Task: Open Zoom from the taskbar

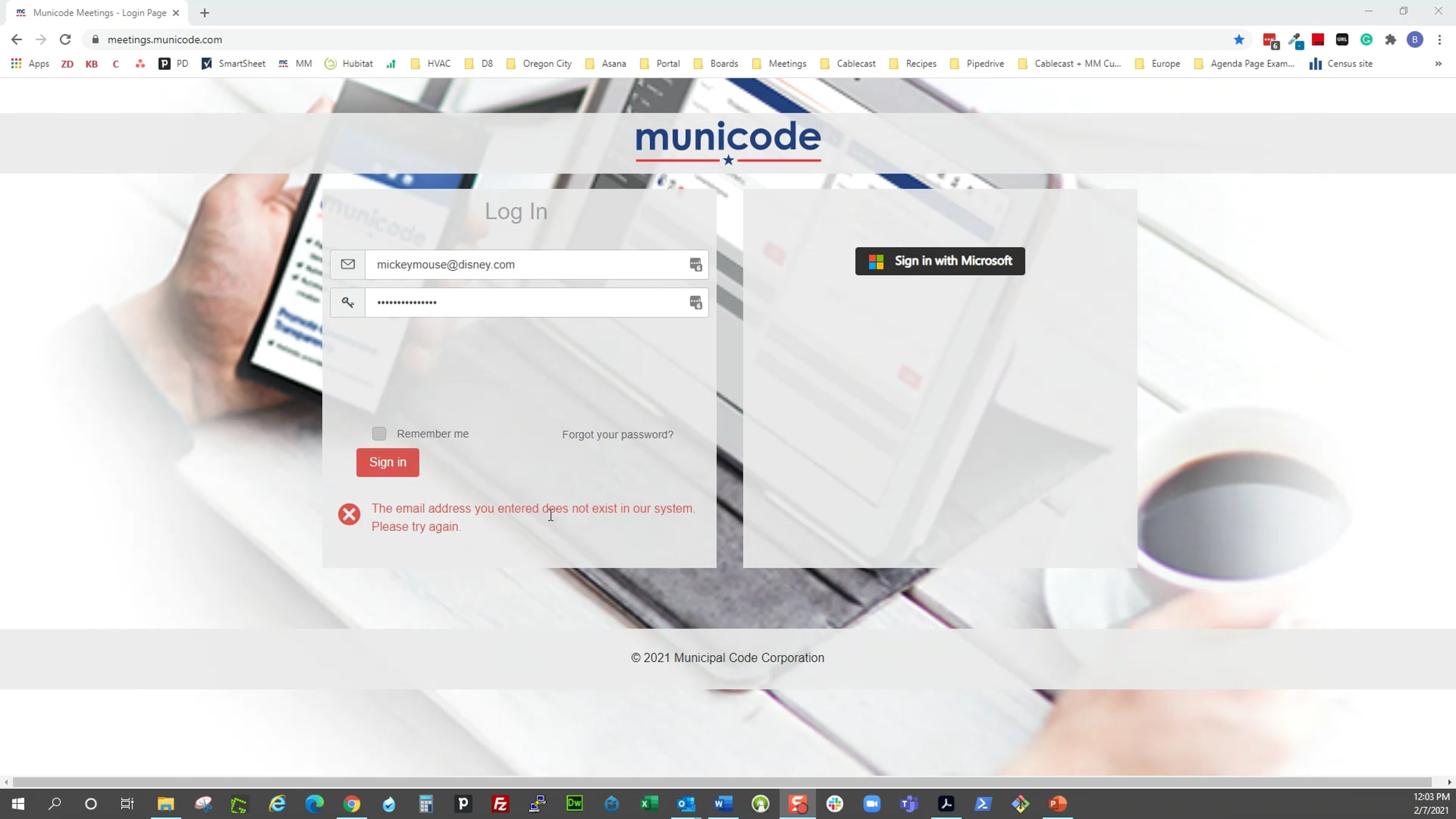Action: coord(872,804)
